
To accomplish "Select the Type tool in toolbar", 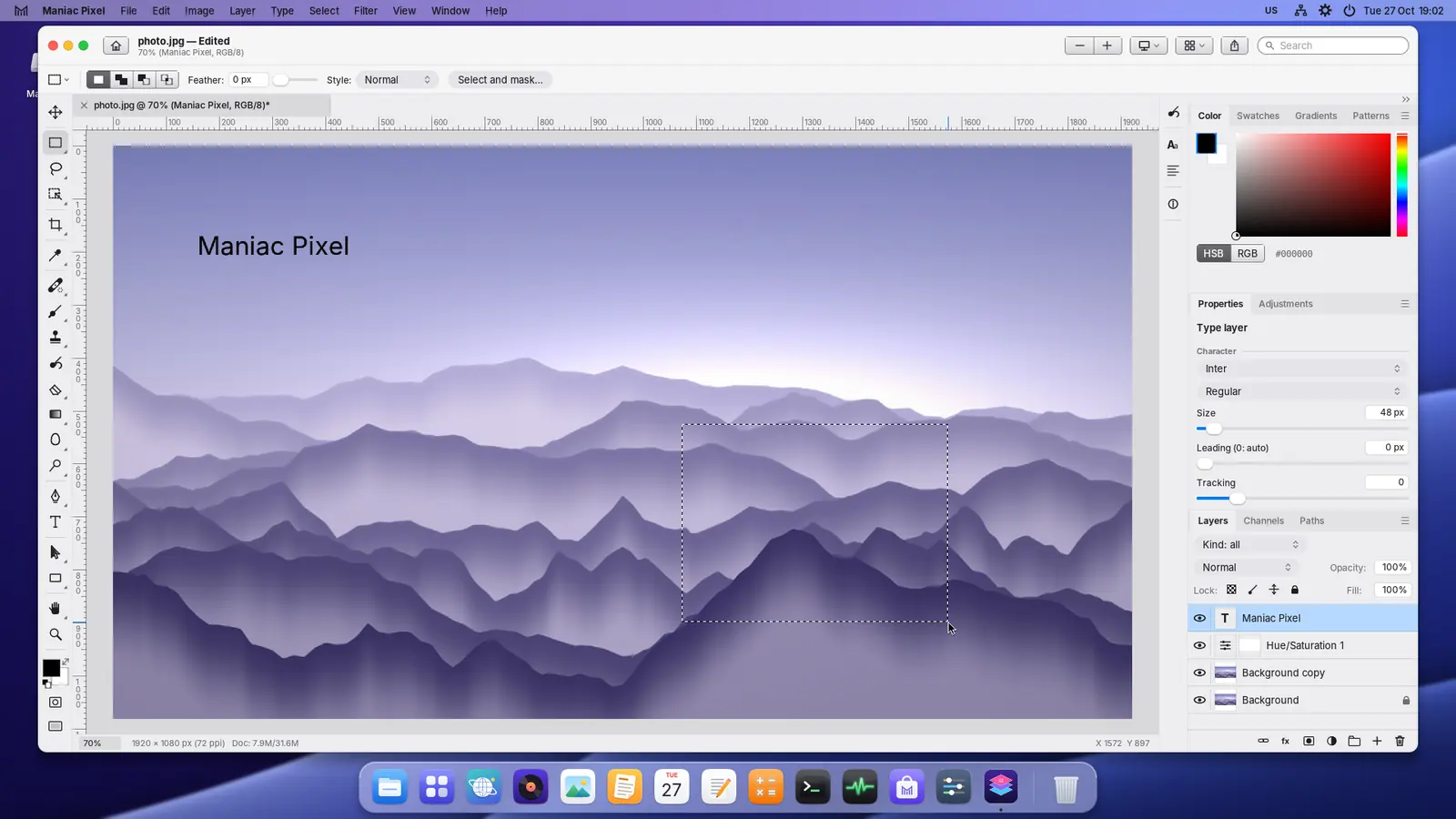I will [56, 522].
